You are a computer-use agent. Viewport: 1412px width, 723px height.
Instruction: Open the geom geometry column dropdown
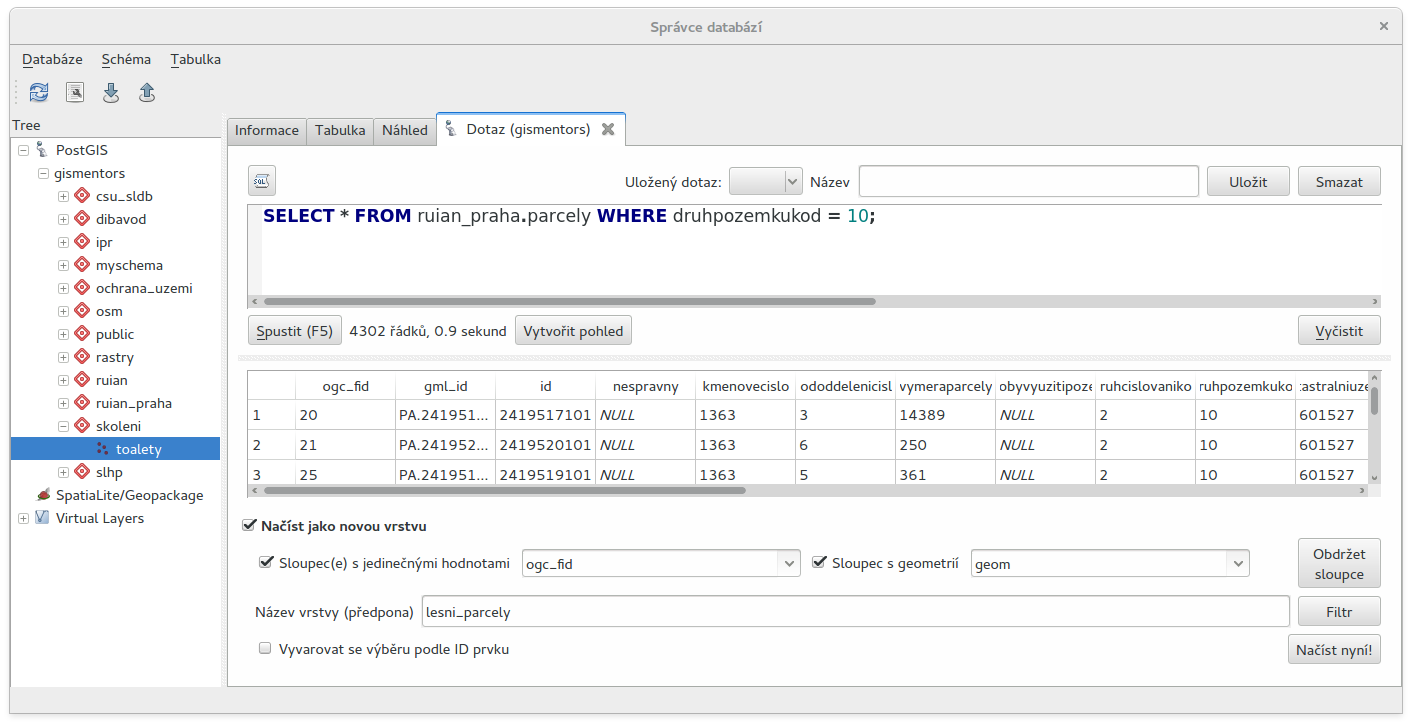1110,563
